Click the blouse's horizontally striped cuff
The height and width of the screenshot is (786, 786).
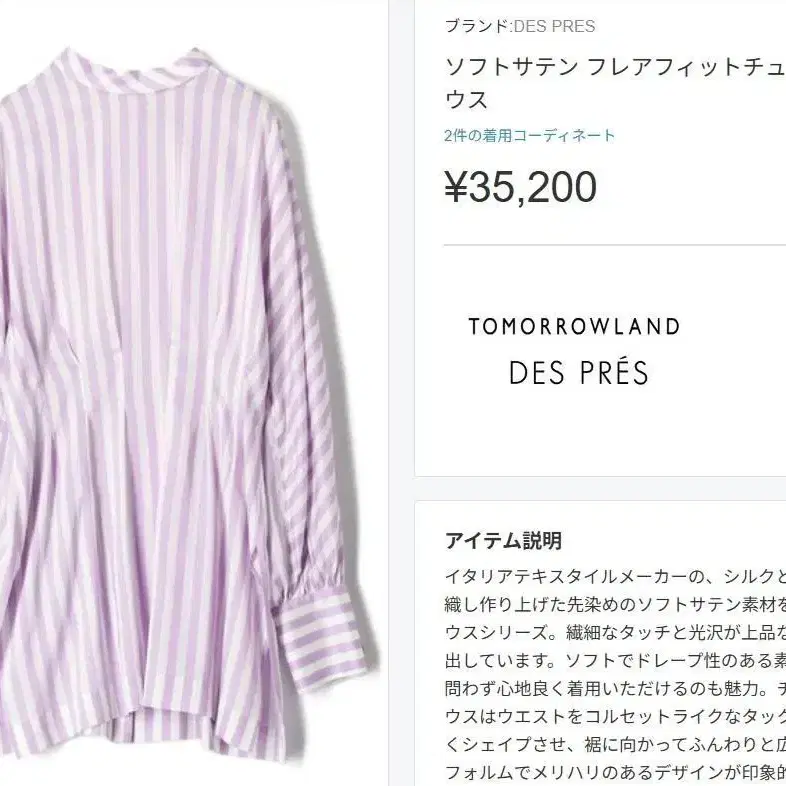click(321, 637)
